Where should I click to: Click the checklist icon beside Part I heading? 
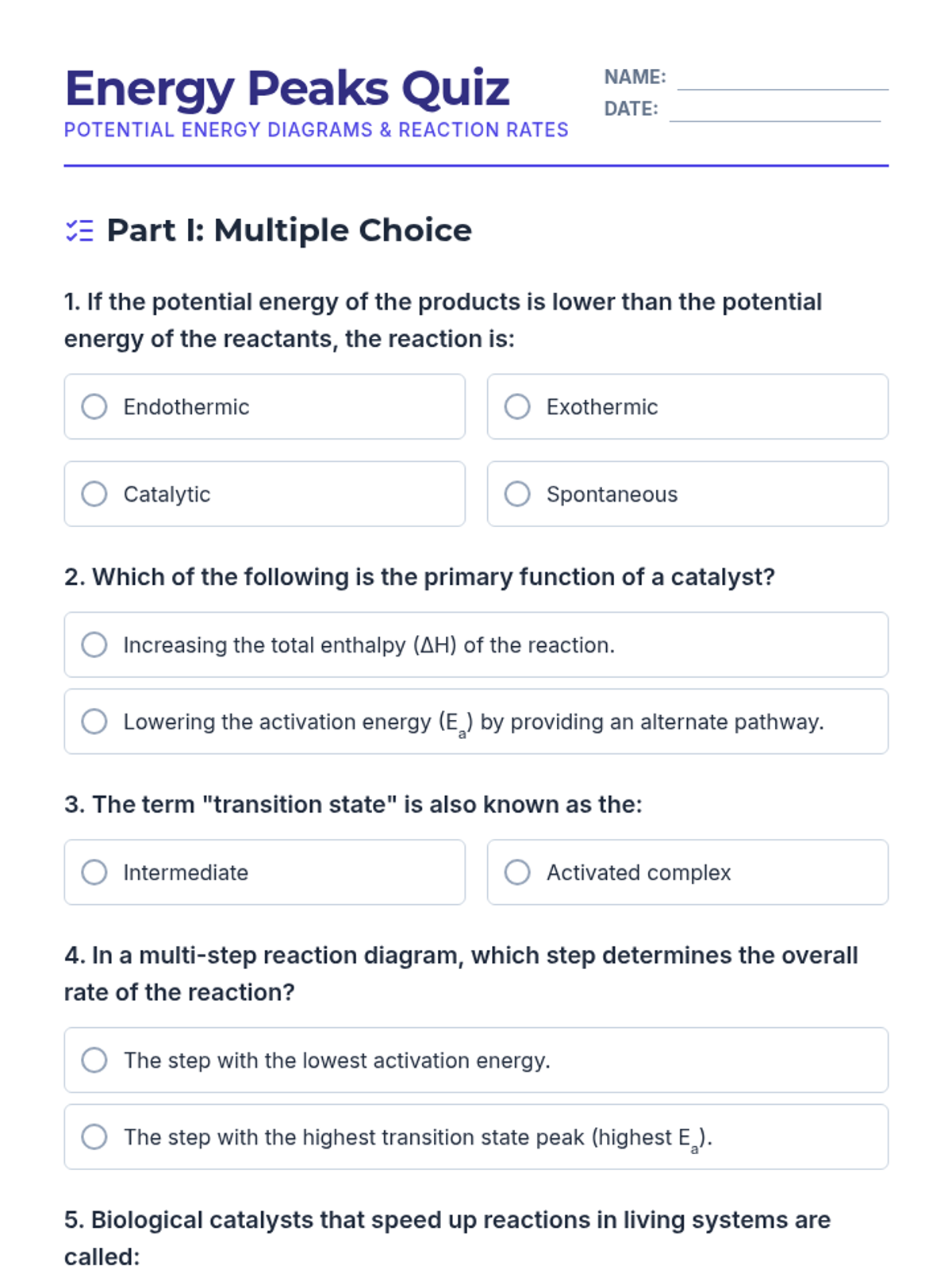(x=79, y=231)
